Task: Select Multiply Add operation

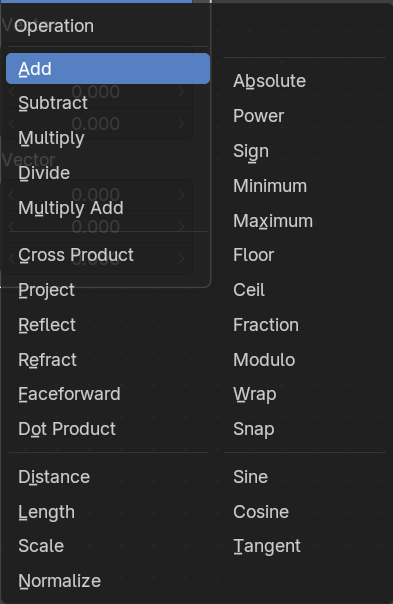Action: pyautogui.click(x=108, y=208)
